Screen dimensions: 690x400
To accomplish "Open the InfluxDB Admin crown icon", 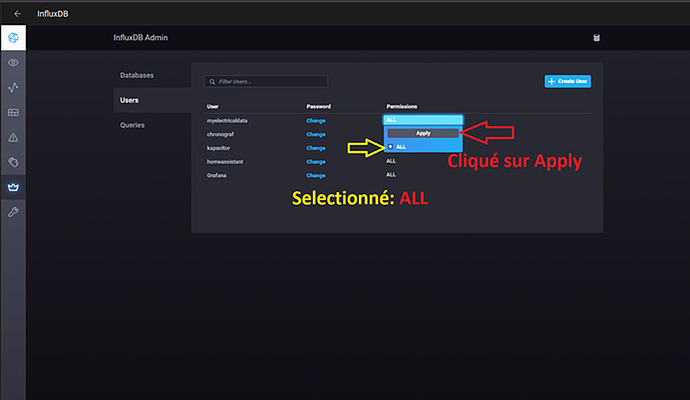I will tap(13, 187).
